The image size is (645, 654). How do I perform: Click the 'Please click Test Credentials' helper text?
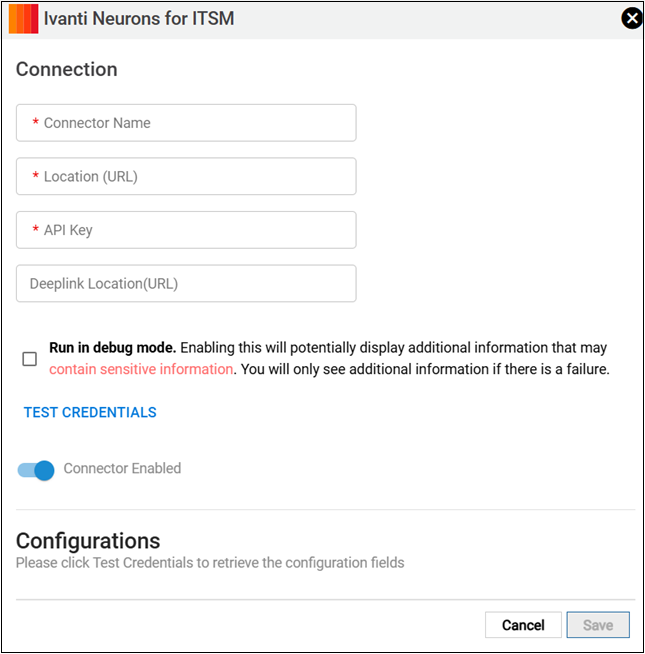tap(210, 563)
